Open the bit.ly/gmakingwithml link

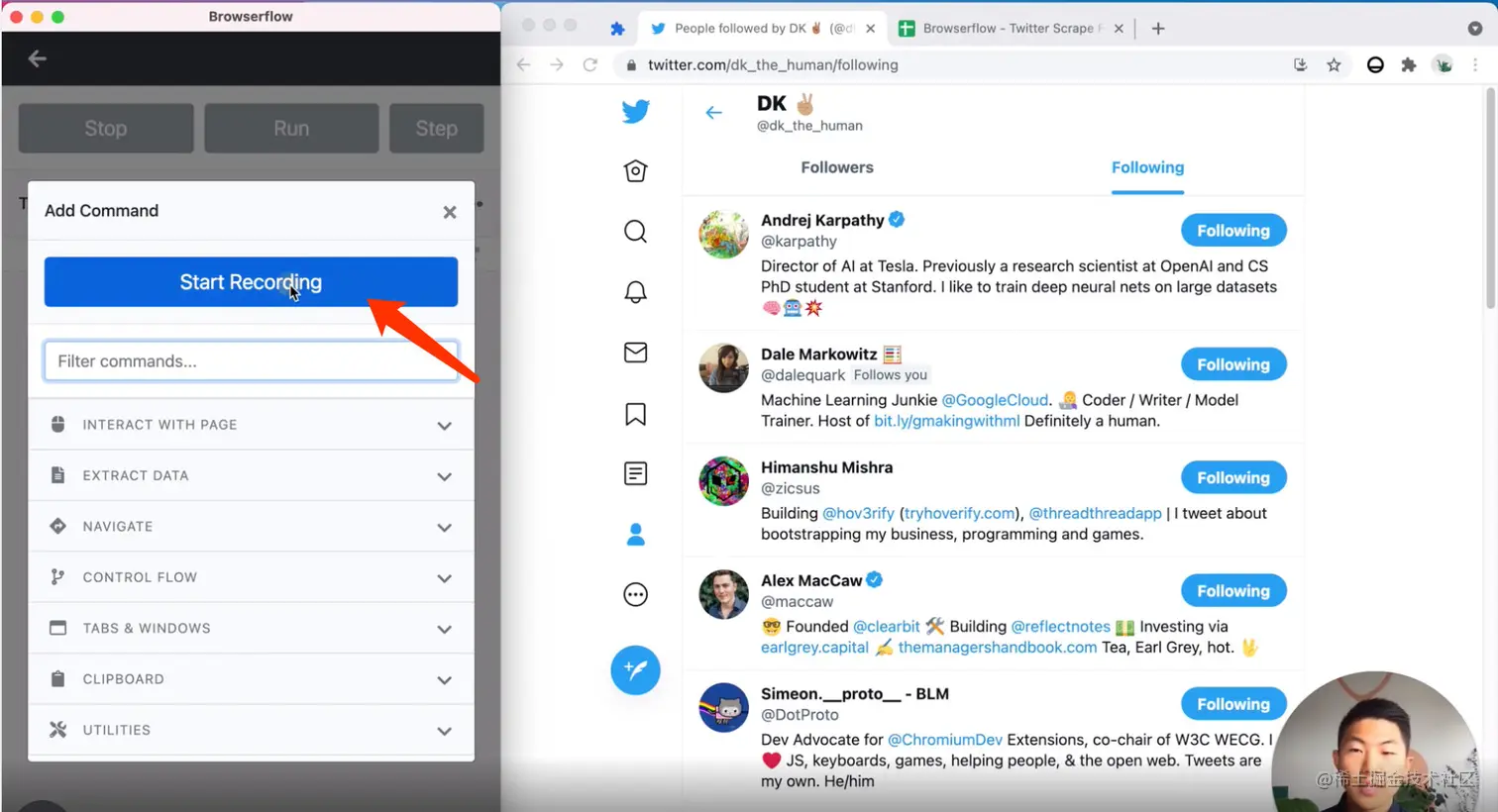point(946,421)
